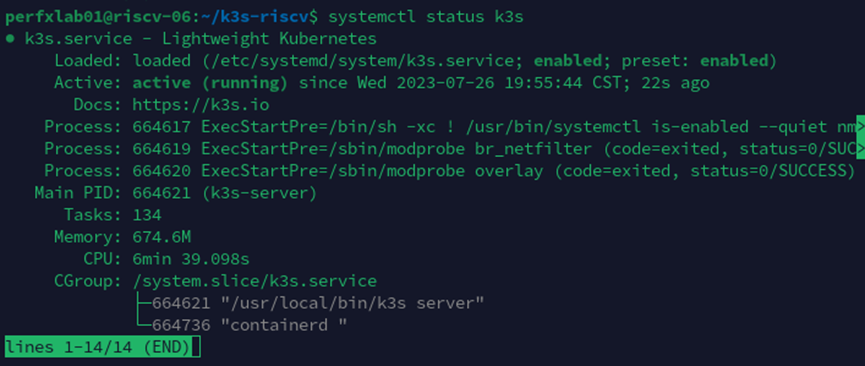Click the truncation arrow on the modprobe br_netfilter line
Screen dimensions: 865x366
pos(860,149)
